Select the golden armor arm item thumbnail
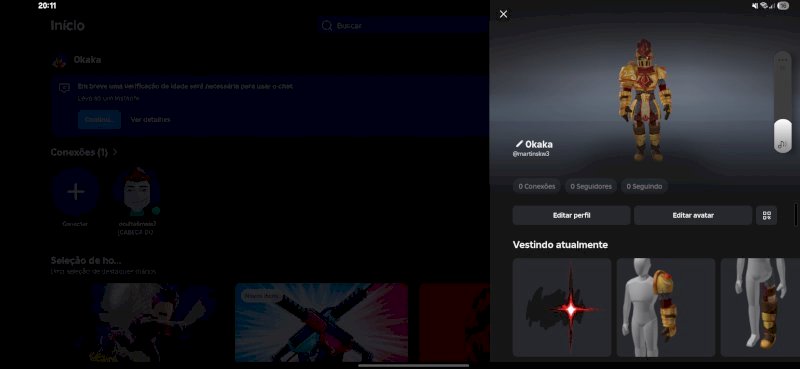 (x=666, y=307)
